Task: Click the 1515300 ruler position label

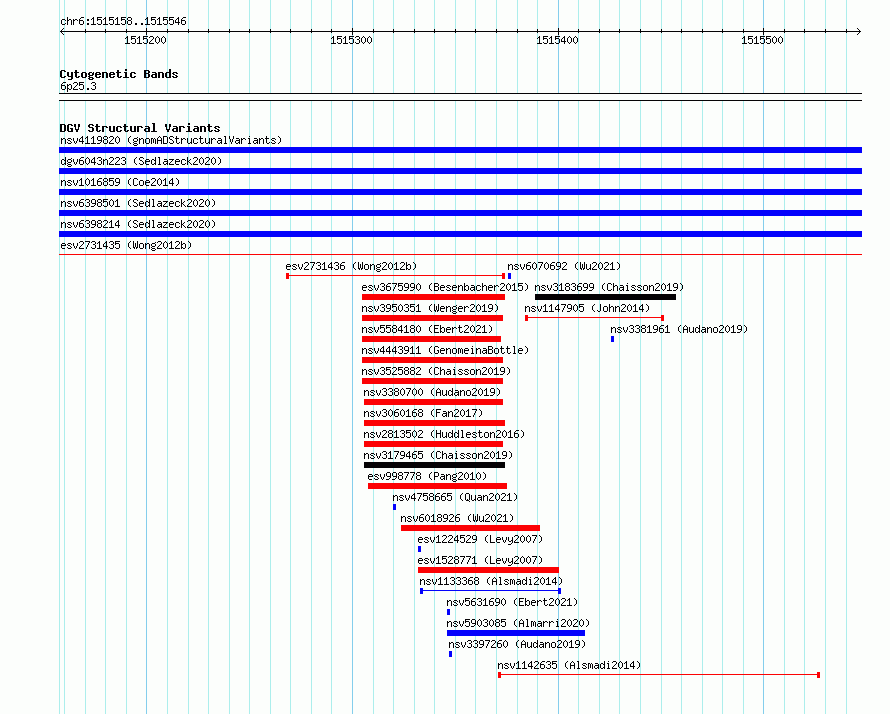Action: point(351,40)
